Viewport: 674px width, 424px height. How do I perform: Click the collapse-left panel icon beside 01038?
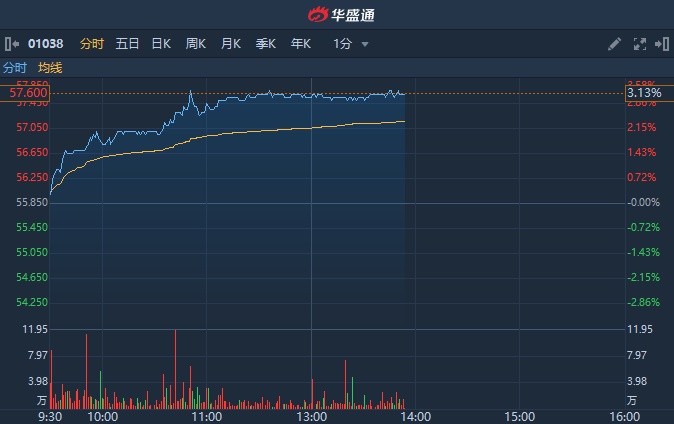[12, 44]
